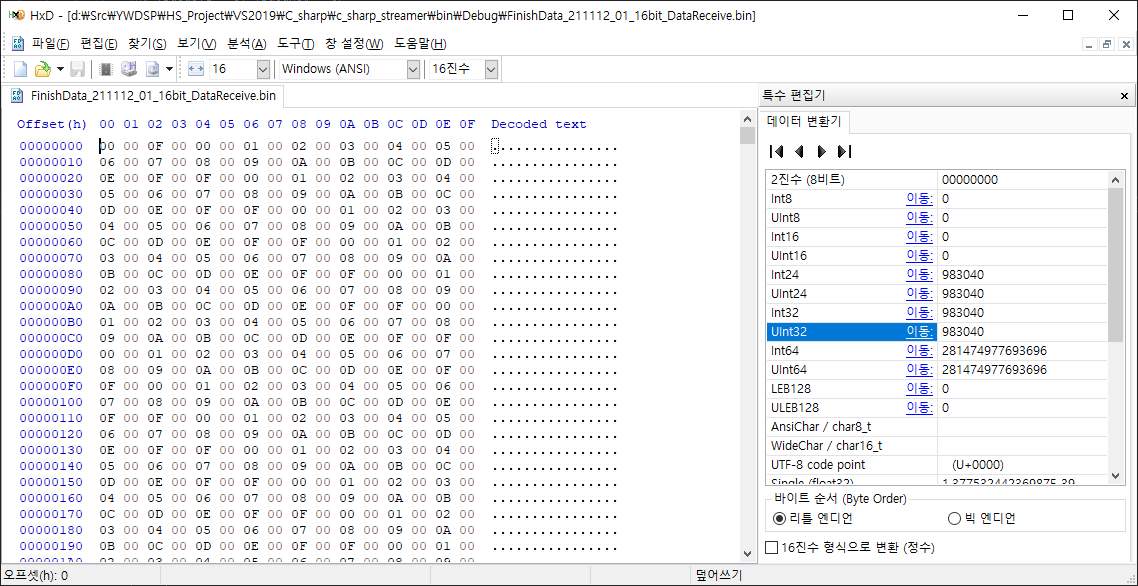The image size is (1138, 586).
Task: Open the 창 설정(W) menu
Action: coord(354,44)
